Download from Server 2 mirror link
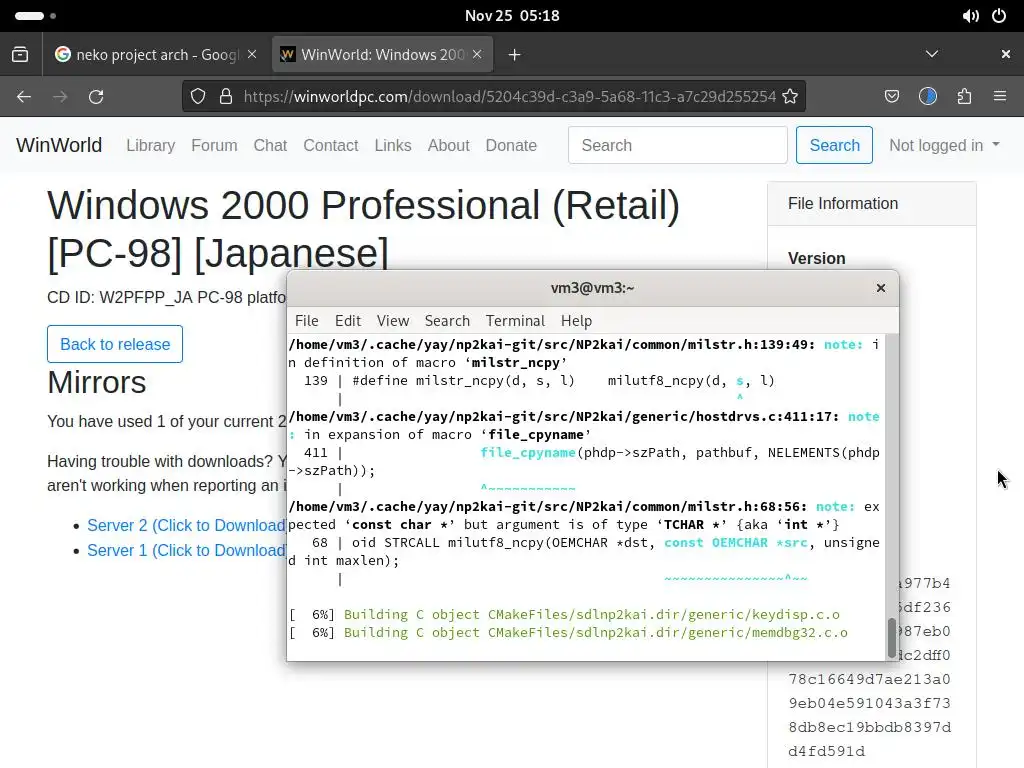The width and height of the screenshot is (1024, 768). coord(186,526)
